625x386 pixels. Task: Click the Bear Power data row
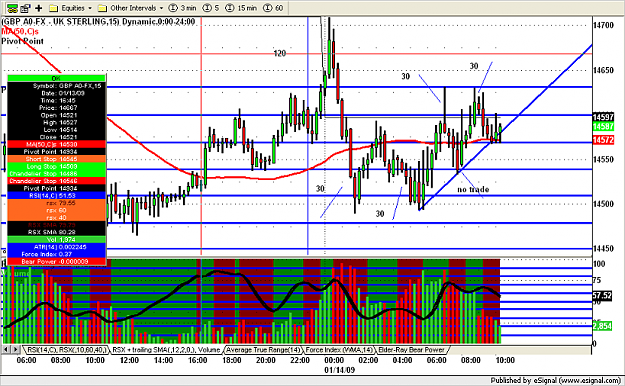(x=56, y=262)
